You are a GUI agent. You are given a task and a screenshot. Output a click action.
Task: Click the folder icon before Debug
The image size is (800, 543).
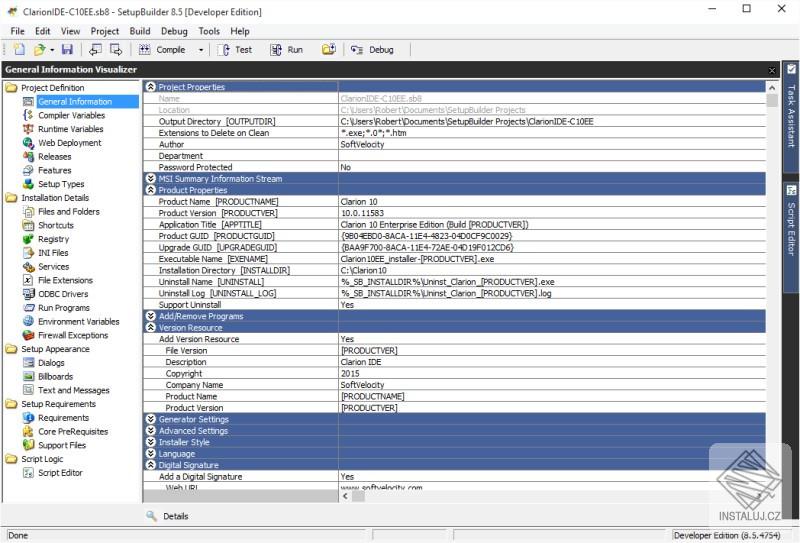(329, 50)
